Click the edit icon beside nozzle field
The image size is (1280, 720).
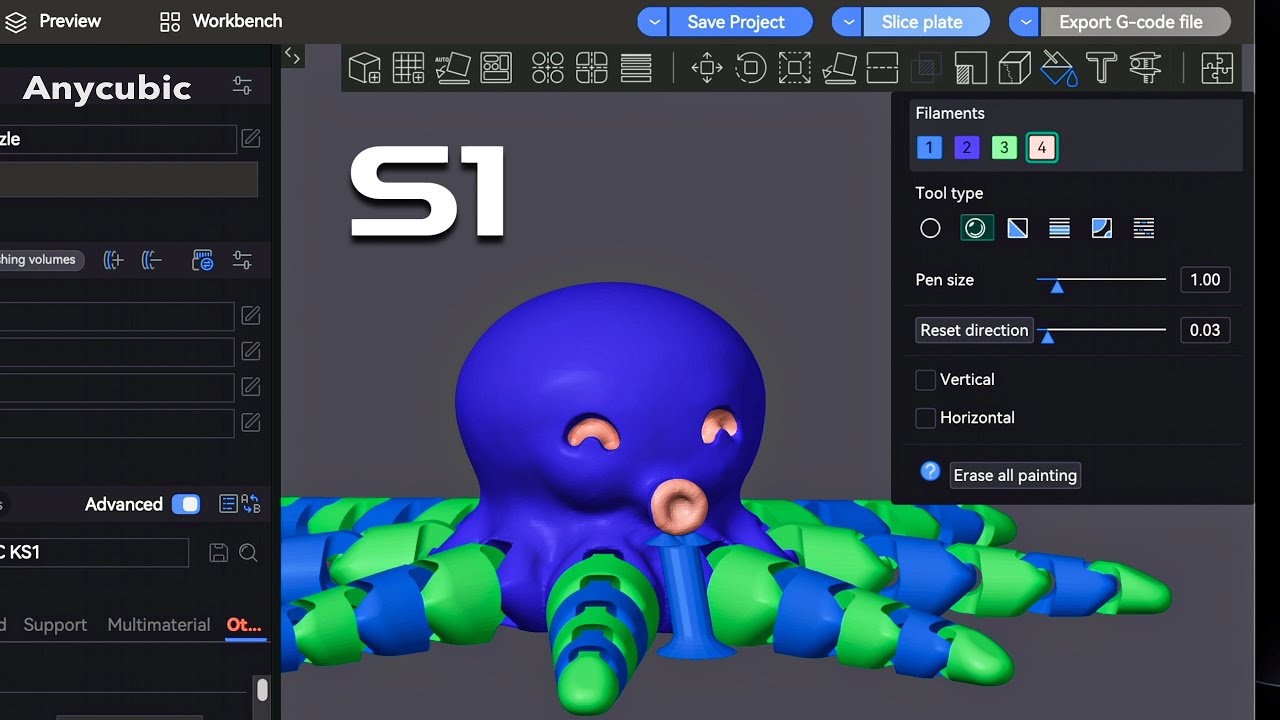pos(251,138)
